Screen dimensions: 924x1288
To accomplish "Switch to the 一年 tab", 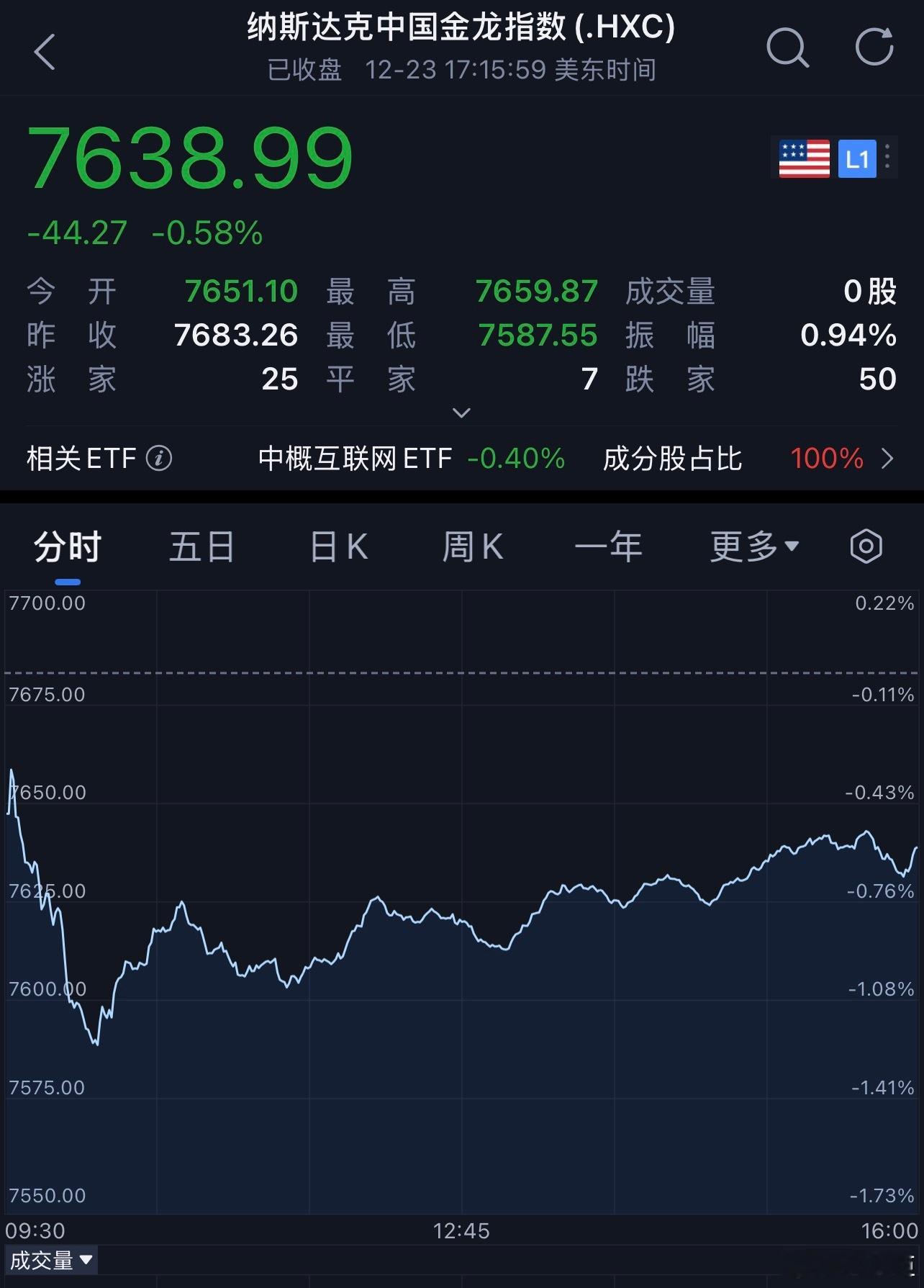I will [x=608, y=546].
